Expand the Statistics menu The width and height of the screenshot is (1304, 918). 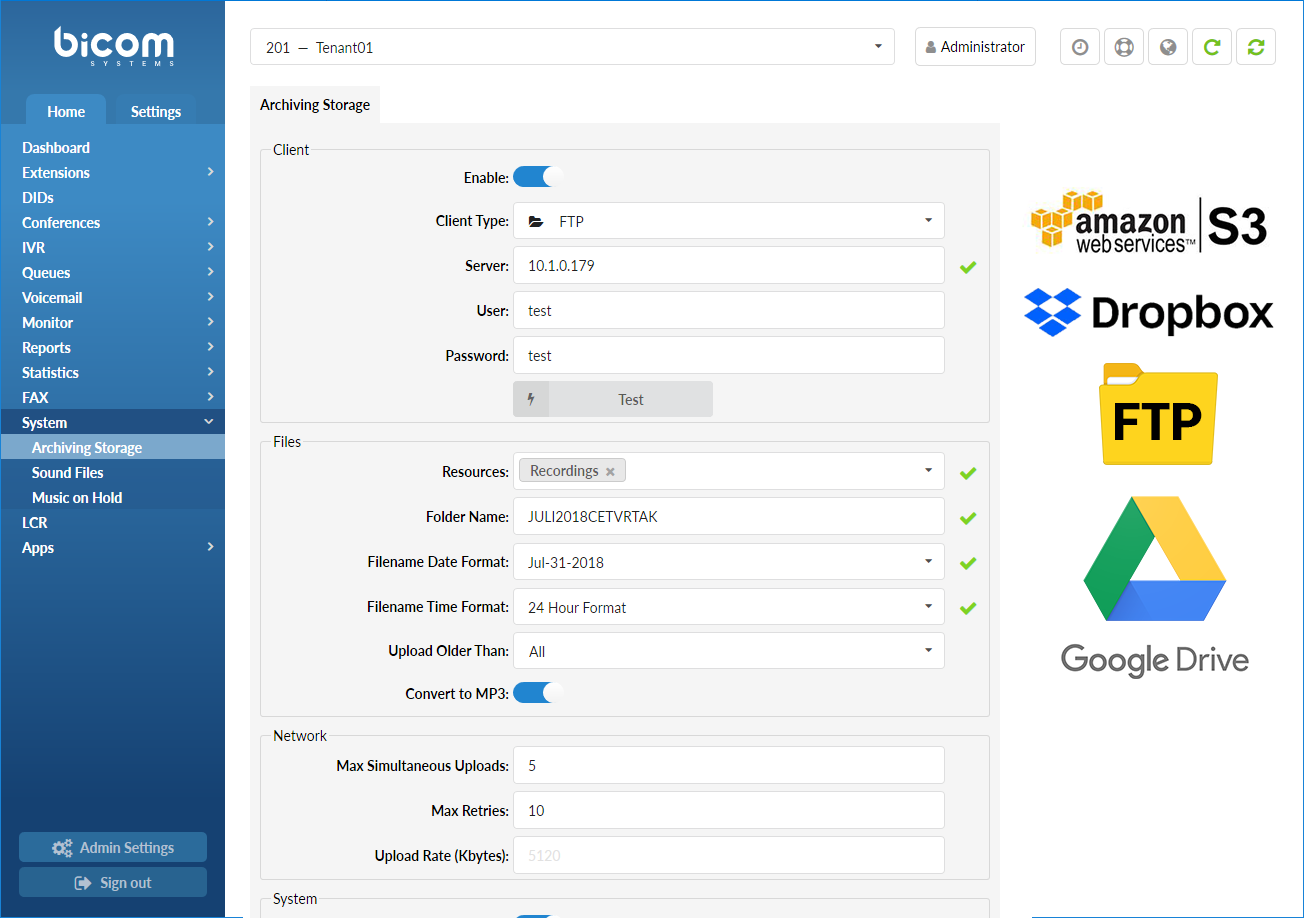[112, 372]
